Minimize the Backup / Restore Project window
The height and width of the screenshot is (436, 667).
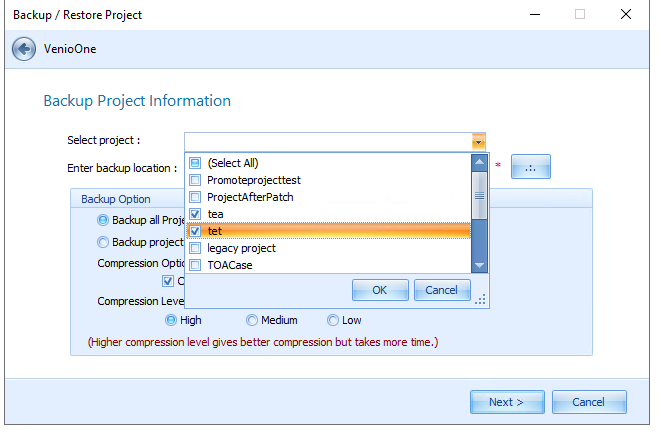click(535, 14)
